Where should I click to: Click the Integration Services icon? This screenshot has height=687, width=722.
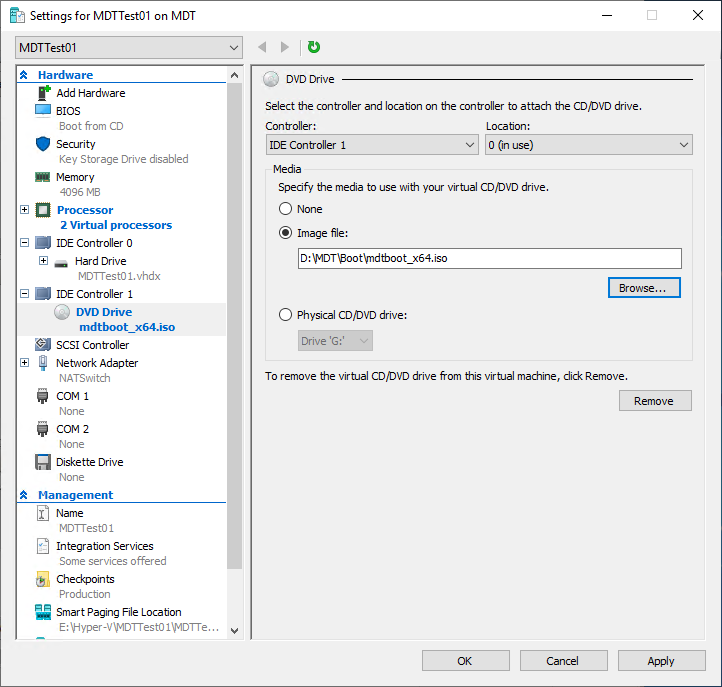coord(43,546)
